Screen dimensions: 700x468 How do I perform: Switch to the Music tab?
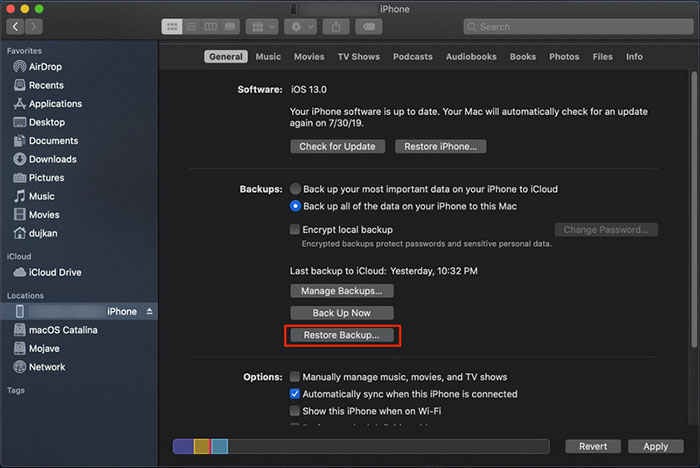[268, 57]
